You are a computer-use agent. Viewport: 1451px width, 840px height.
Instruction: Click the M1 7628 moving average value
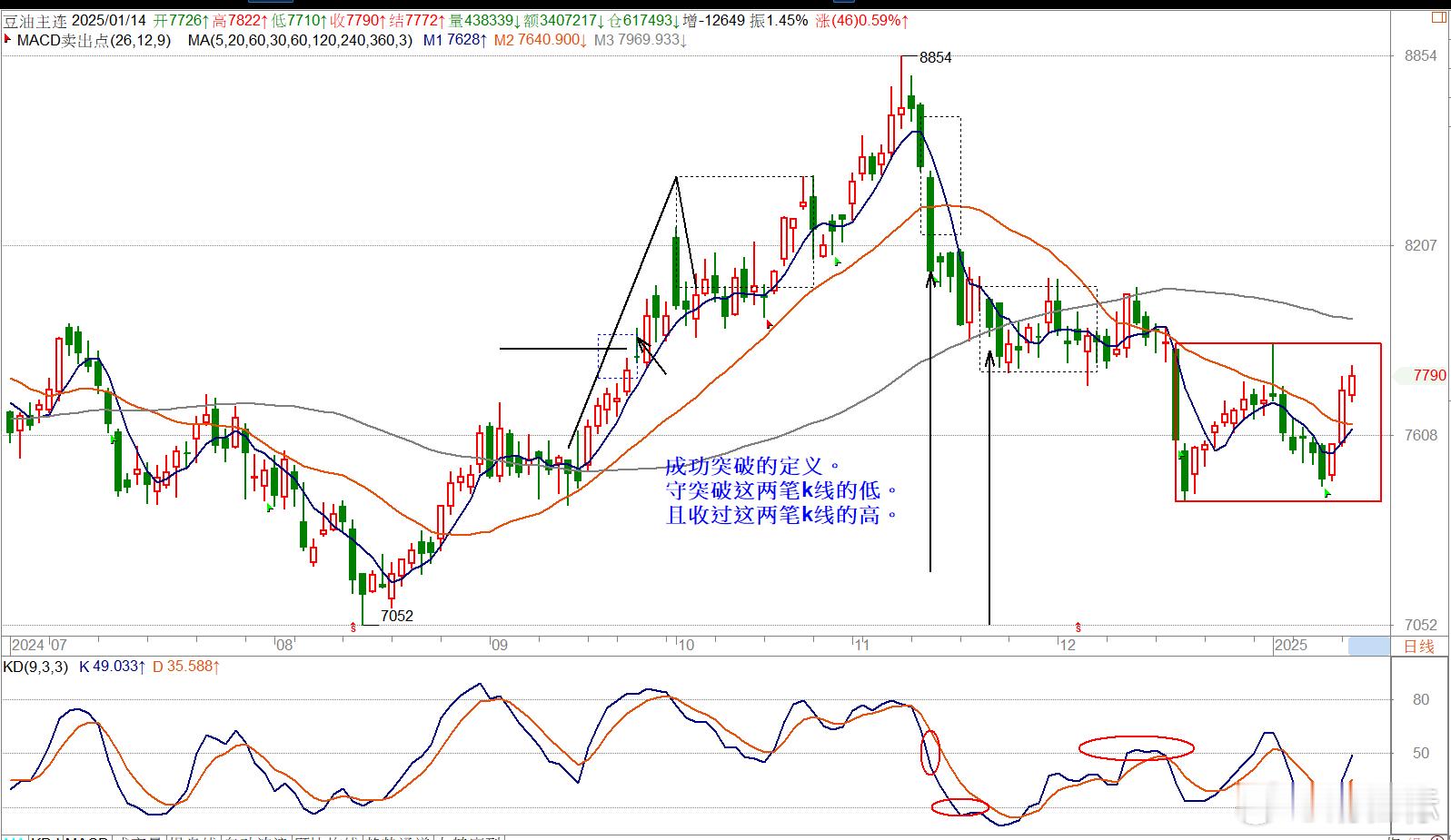click(x=456, y=40)
